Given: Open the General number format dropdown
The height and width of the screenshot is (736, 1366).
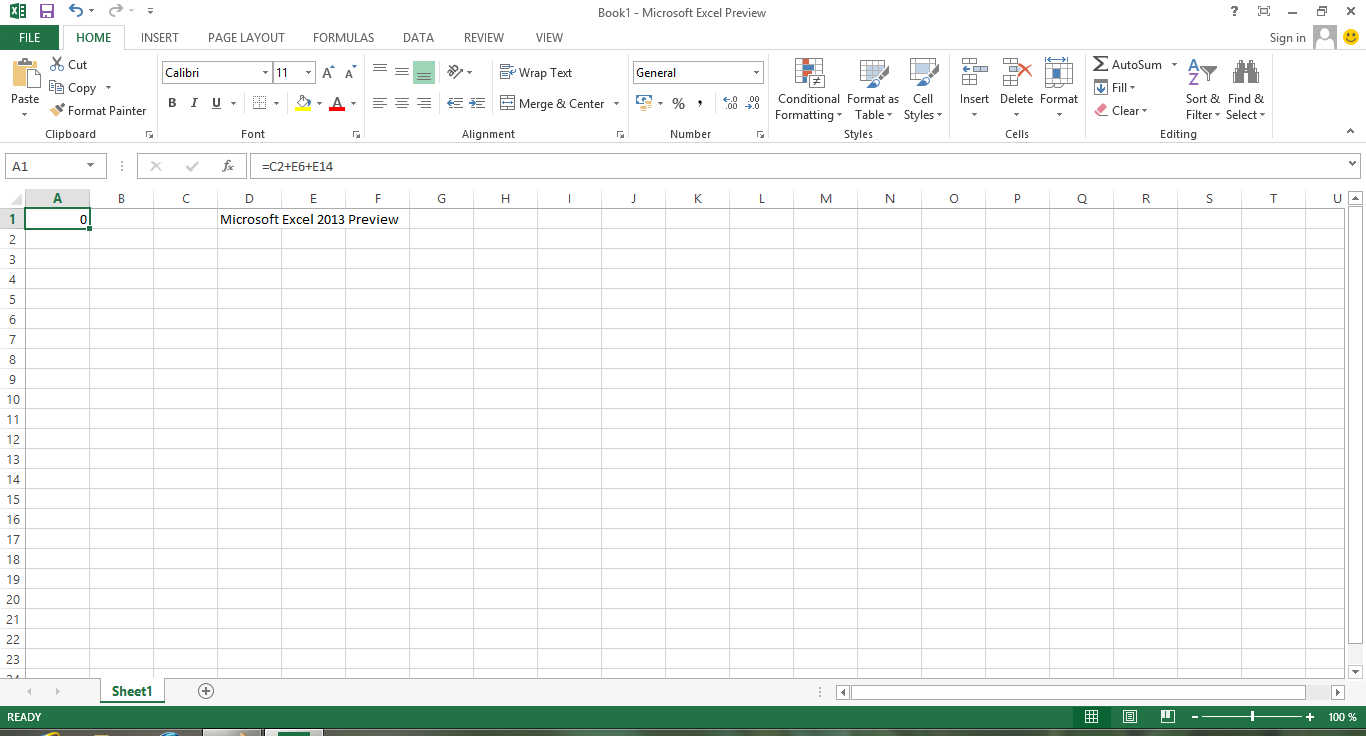Looking at the screenshot, I should click(756, 73).
